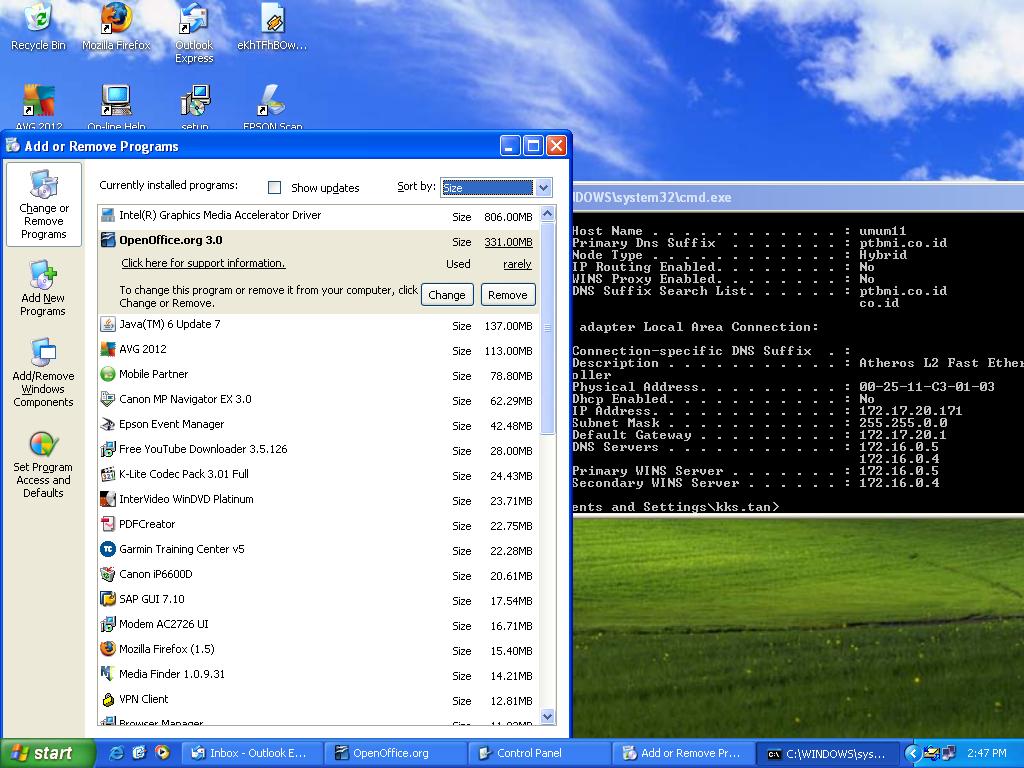This screenshot has height=768, width=1024.
Task: Enable the Show updates checkbox
Action: tap(275, 188)
